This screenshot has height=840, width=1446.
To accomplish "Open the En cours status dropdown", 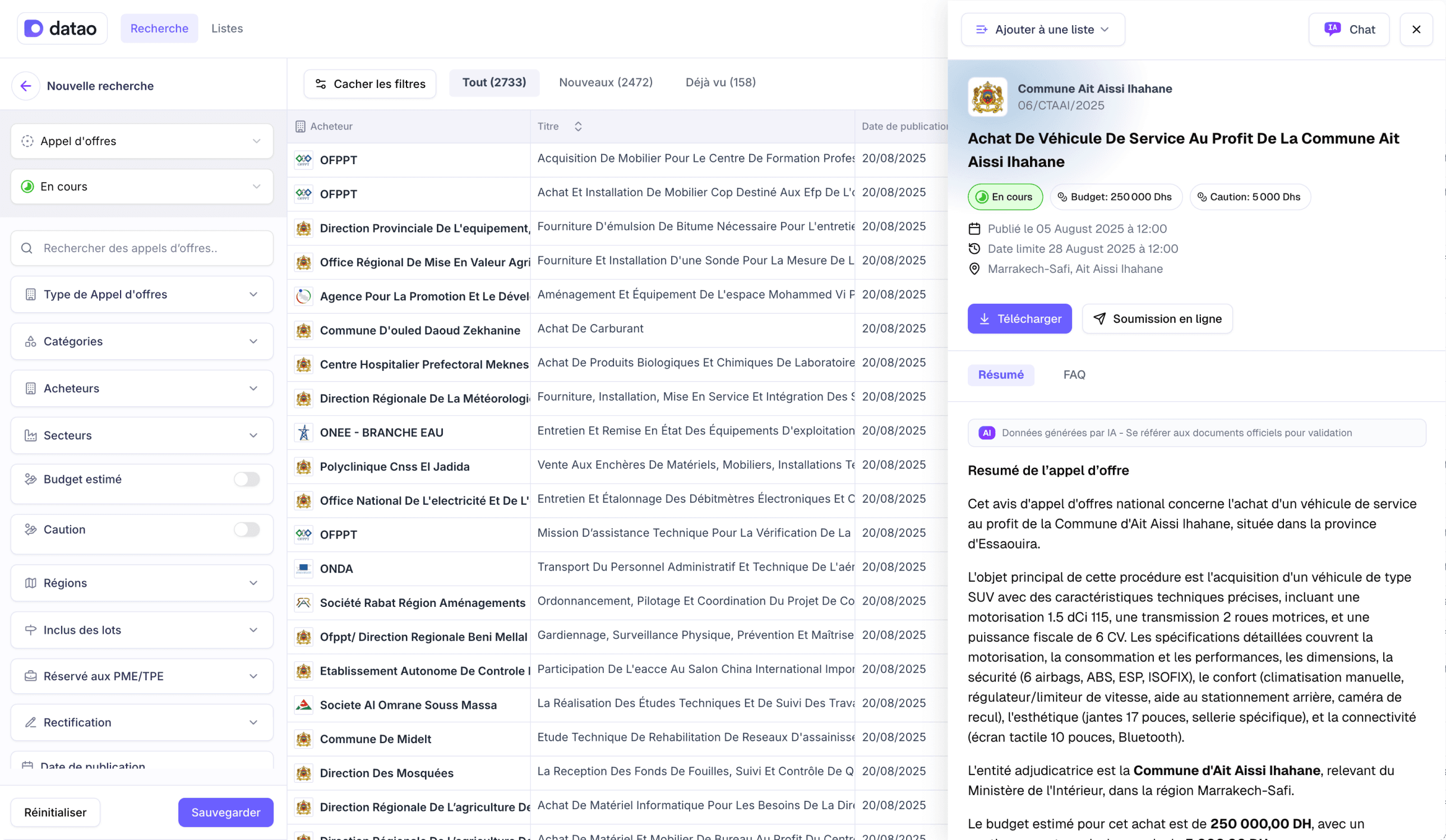I will [142, 187].
